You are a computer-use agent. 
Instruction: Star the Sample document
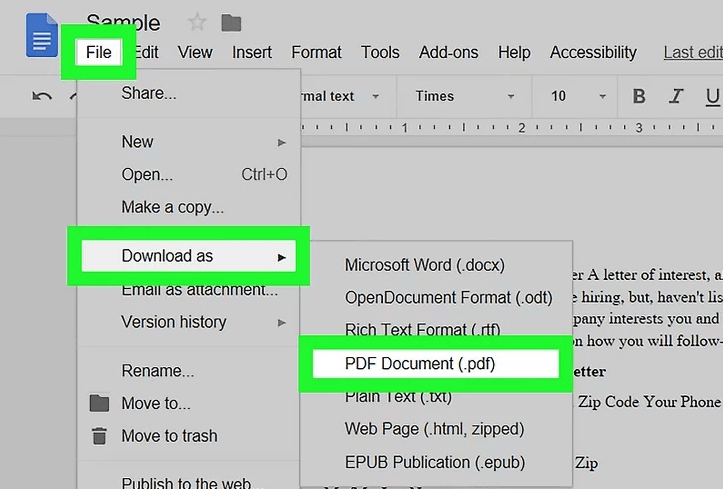pos(197,22)
